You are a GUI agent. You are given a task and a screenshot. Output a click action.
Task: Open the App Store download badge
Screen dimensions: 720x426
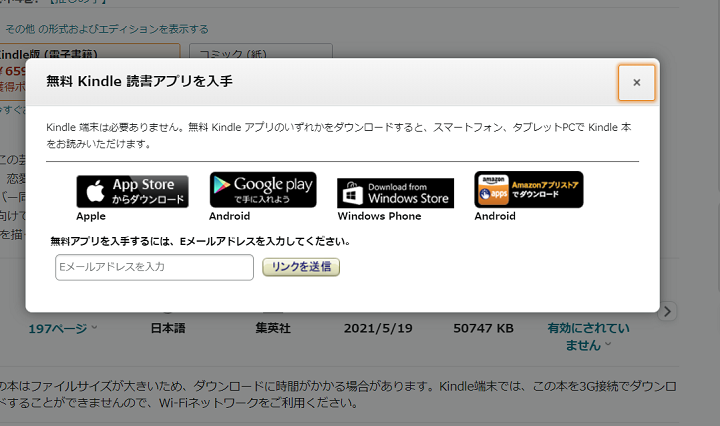[132, 191]
